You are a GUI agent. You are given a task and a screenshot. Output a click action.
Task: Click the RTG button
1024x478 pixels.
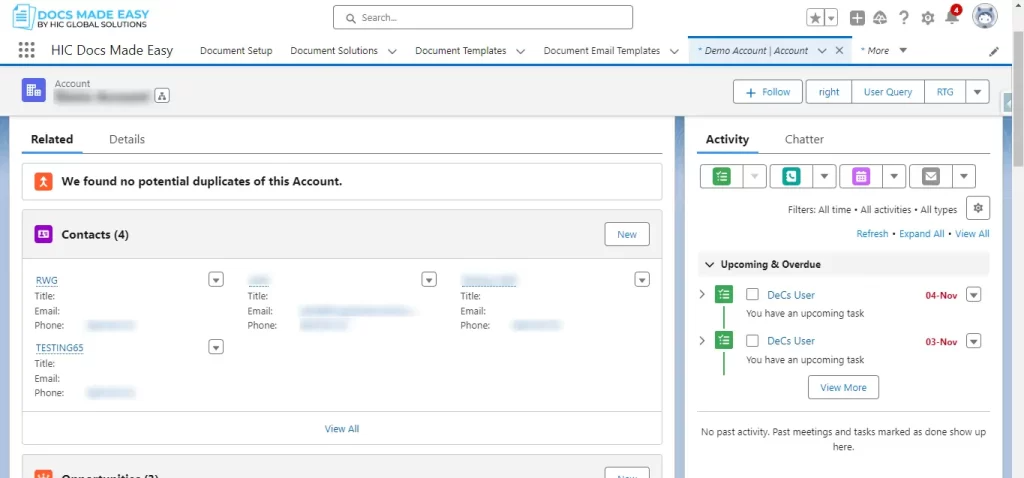pyautogui.click(x=945, y=92)
